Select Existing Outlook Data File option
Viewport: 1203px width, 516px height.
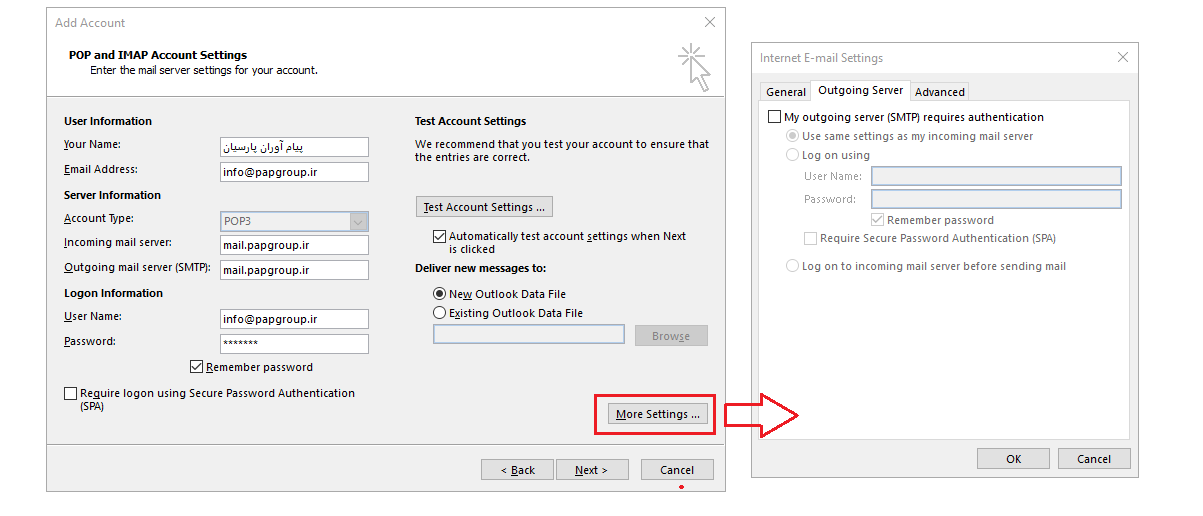pyautogui.click(x=439, y=313)
